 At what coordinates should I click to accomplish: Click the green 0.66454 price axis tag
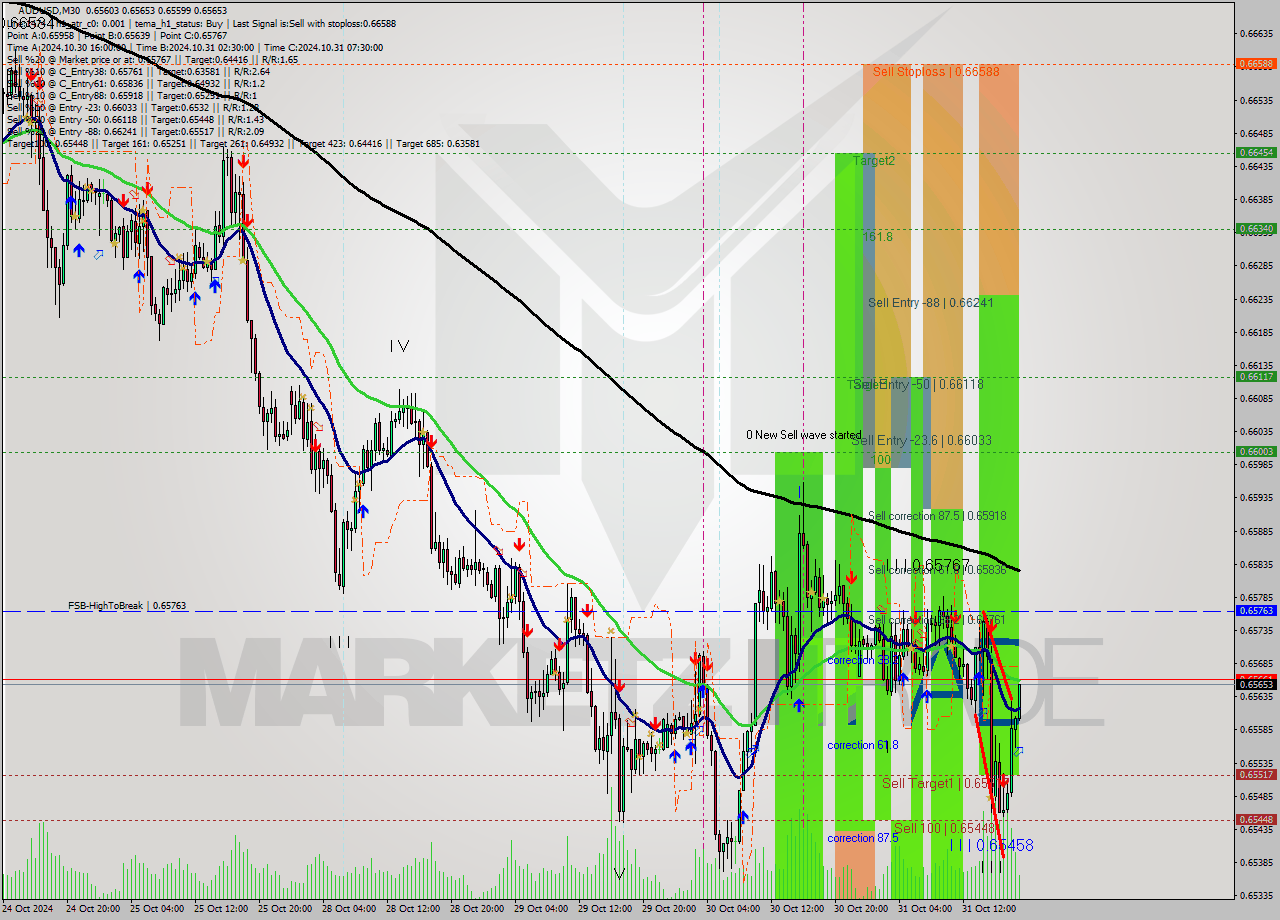(1256, 152)
